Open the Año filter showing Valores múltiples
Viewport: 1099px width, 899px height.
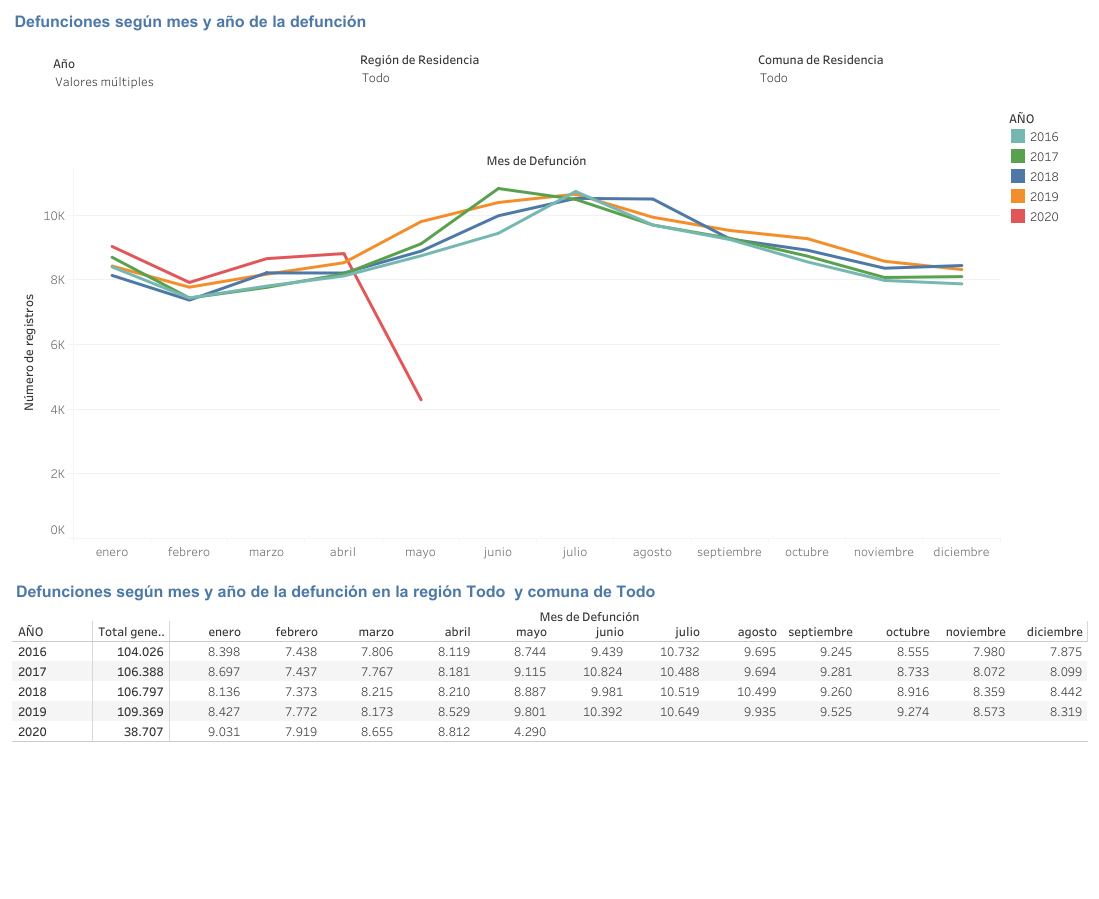104,82
